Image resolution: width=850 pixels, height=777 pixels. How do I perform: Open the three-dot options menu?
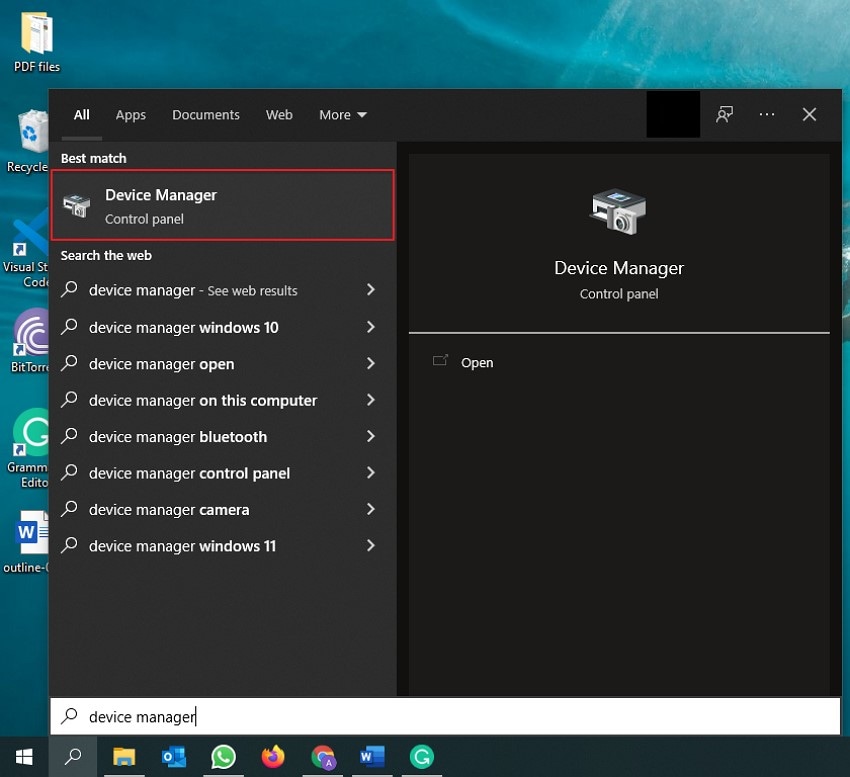[x=767, y=114]
